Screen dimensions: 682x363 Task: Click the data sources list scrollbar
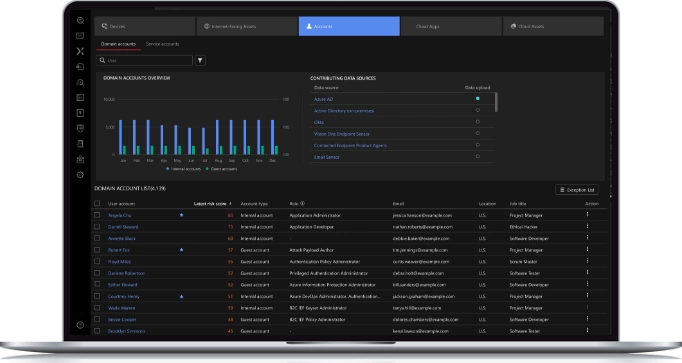pos(496,102)
